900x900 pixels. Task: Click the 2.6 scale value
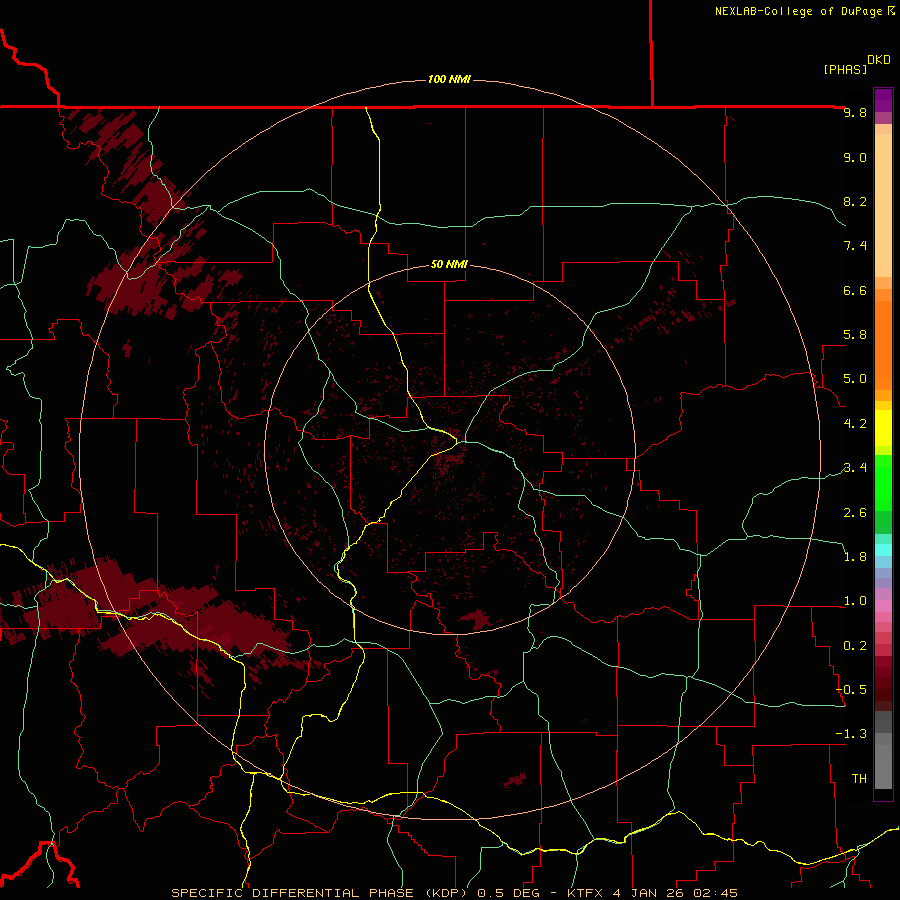point(855,513)
